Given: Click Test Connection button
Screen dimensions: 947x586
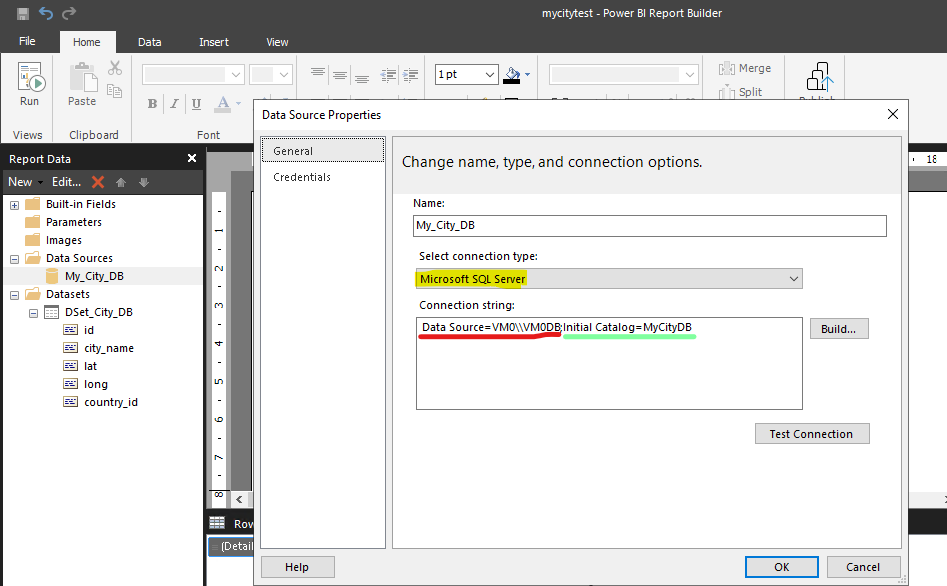Looking at the screenshot, I should [812, 434].
